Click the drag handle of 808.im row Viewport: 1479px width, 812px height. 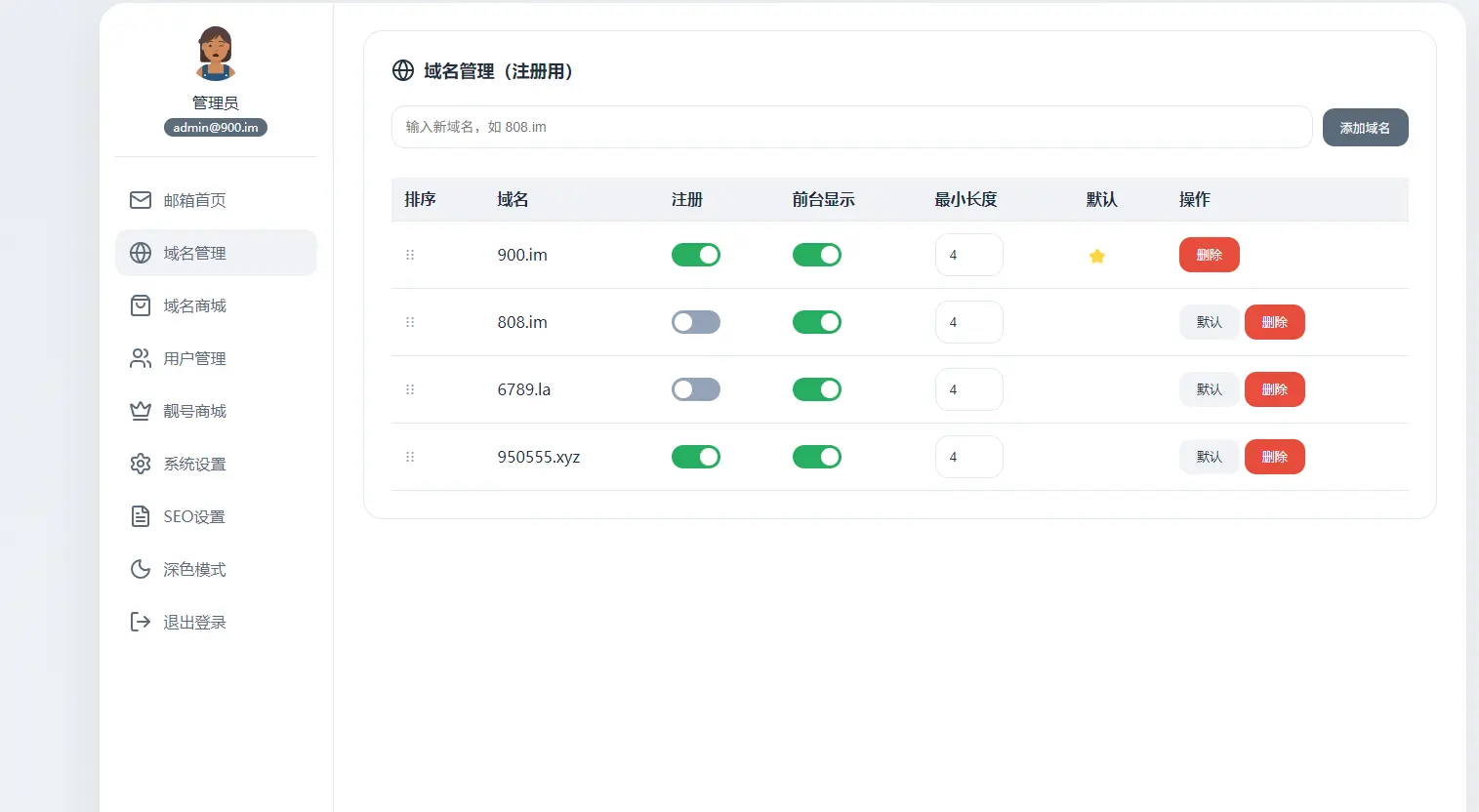pos(410,322)
